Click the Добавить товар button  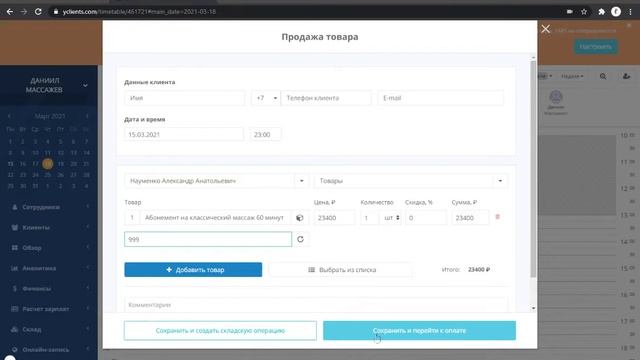click(193, 269)
